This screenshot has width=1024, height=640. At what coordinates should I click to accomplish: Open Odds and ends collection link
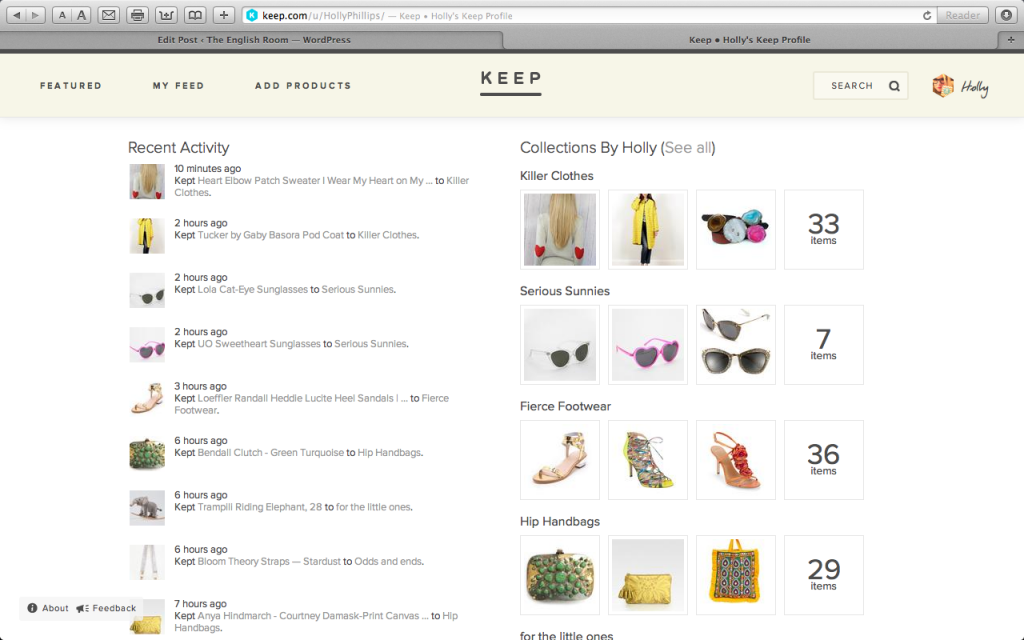coord(389,561)
